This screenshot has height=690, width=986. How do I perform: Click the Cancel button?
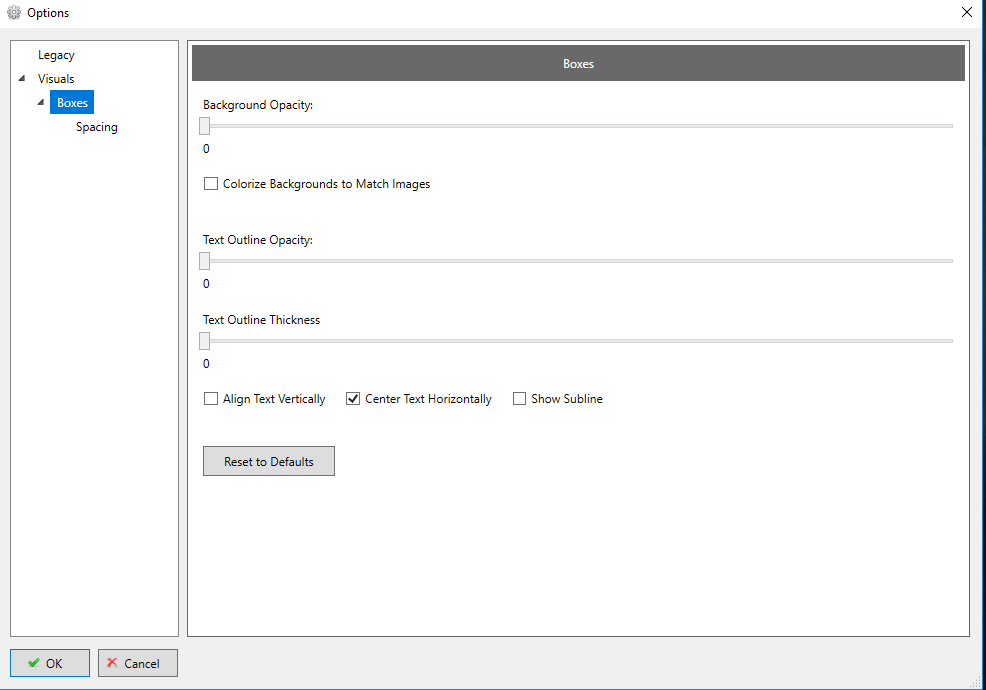[x=138, y=663]
